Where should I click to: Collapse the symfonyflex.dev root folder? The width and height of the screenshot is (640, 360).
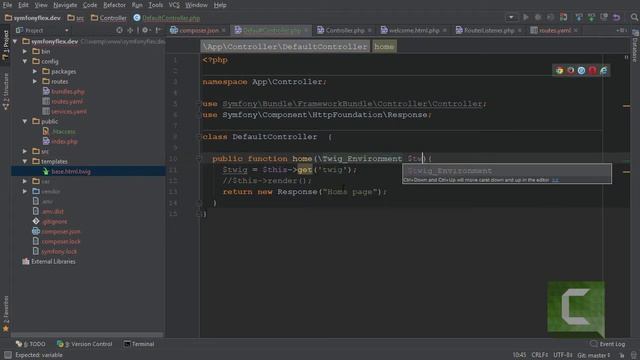(x=15, y=41)
